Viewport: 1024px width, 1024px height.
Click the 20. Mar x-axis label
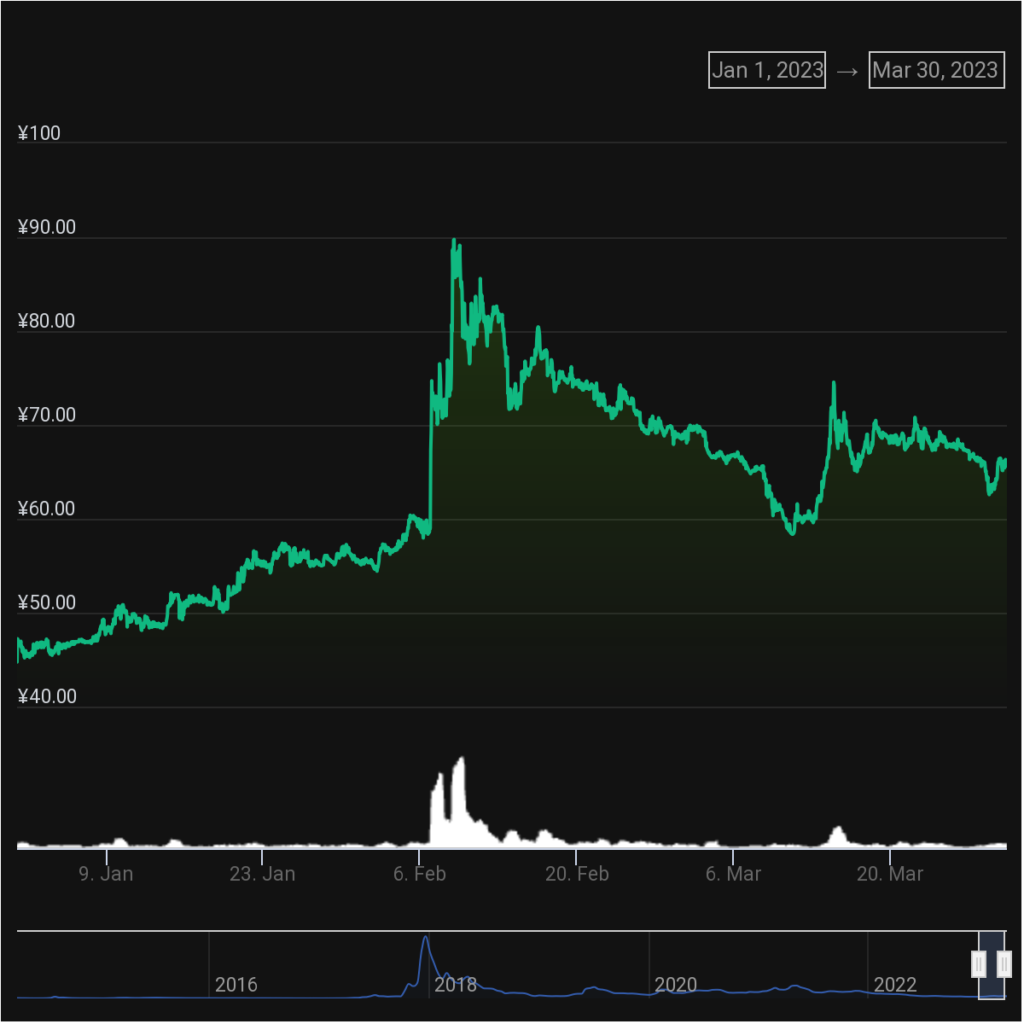click(891, 874)
